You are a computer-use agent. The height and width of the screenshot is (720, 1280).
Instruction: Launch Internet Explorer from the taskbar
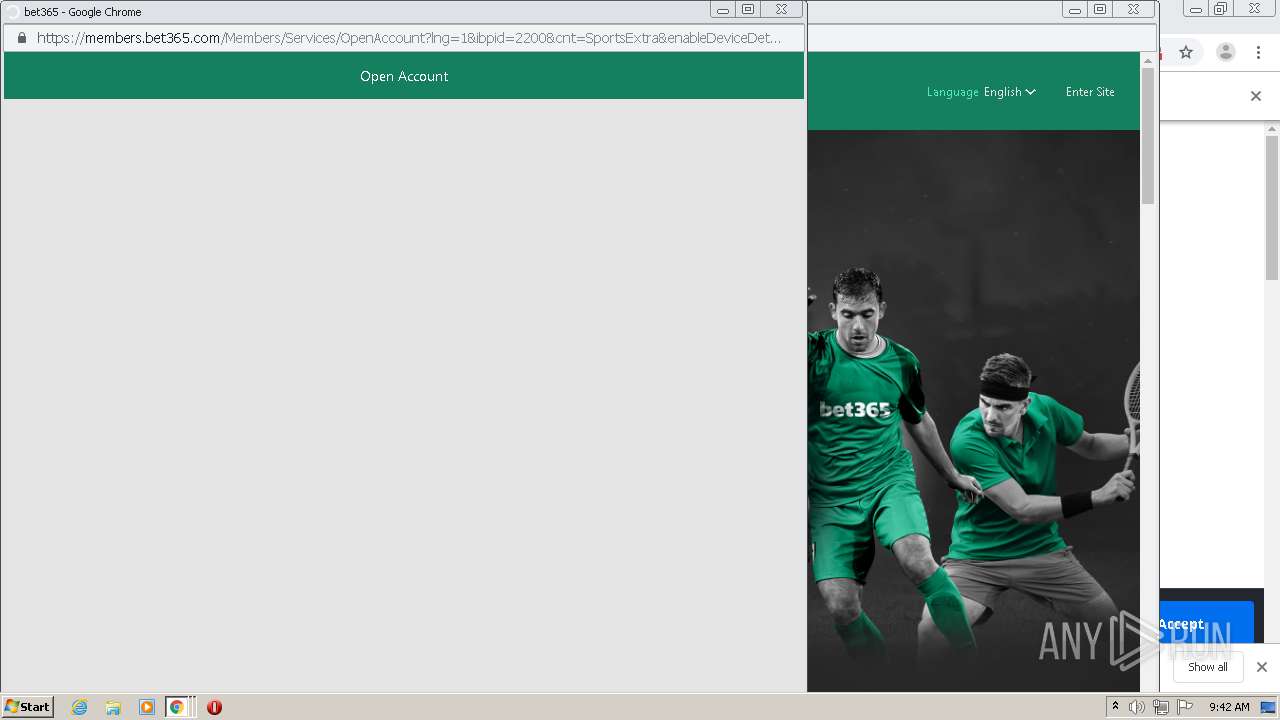click(x=79, y=707)
